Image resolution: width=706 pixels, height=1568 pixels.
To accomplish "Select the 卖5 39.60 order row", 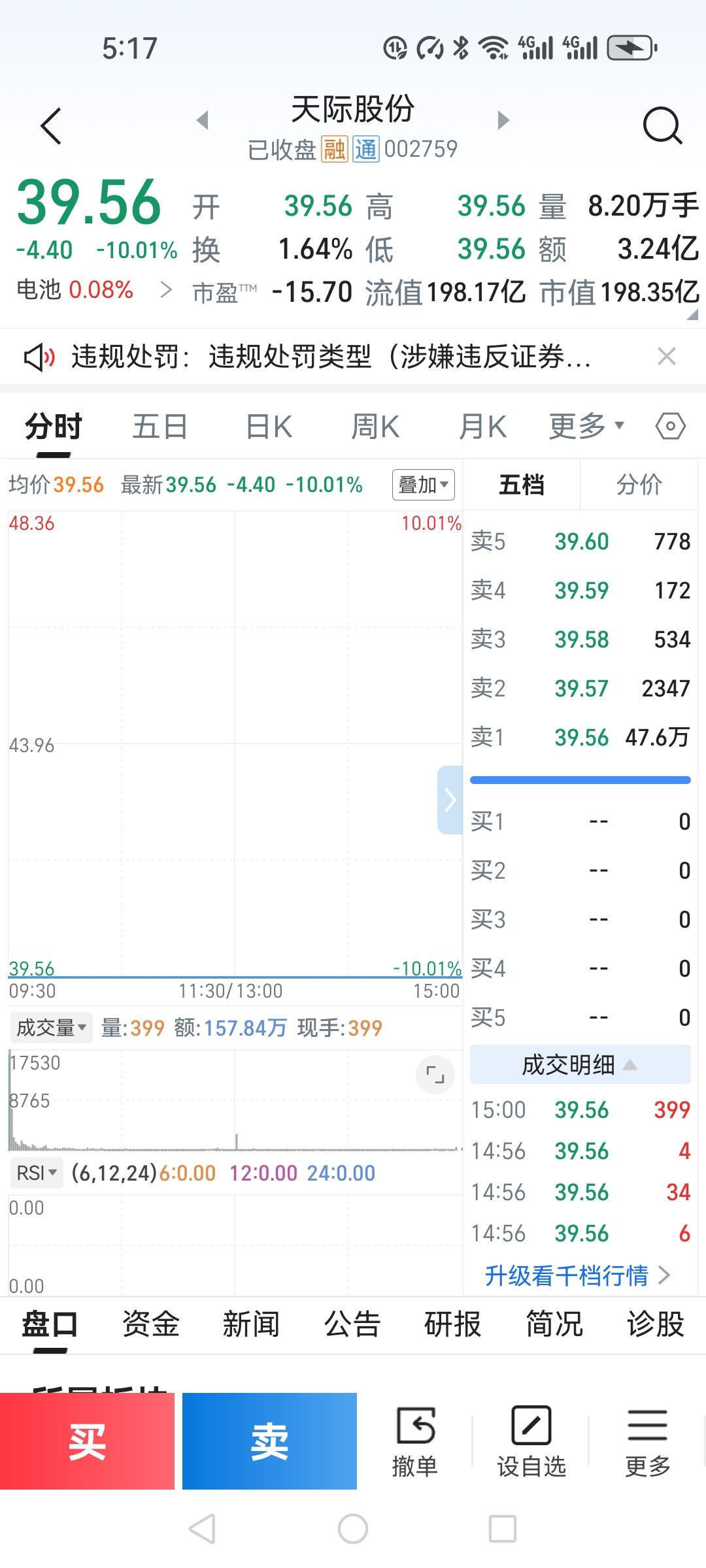I will pos(580,541).
